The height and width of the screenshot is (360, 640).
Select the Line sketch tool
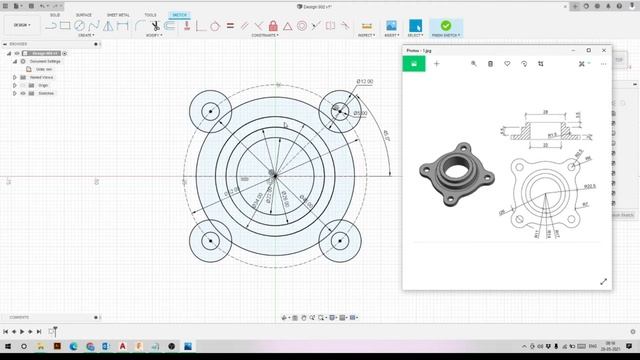(x=51, y=26)
